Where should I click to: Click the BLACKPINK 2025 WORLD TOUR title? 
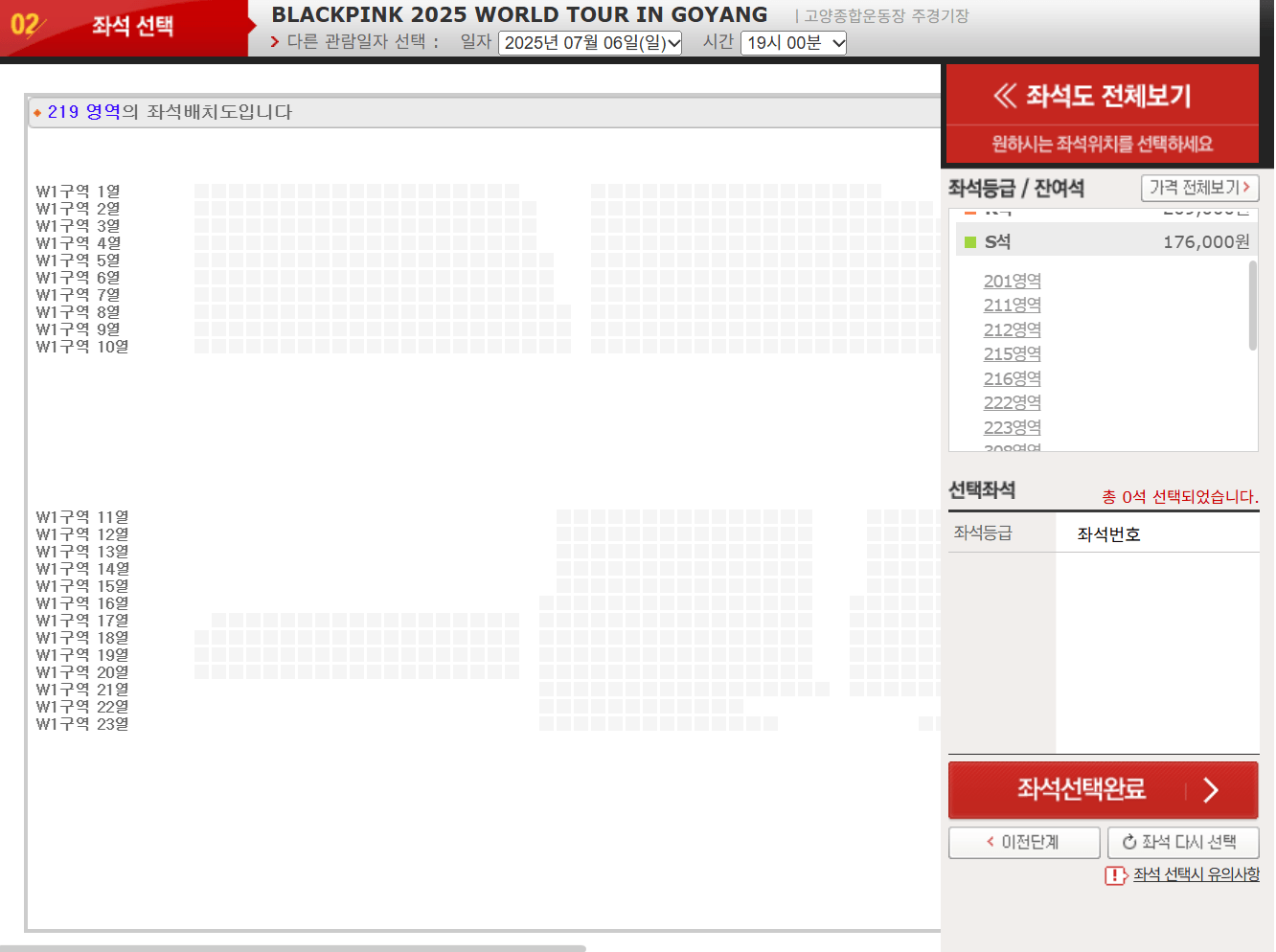tap(519, 14)
